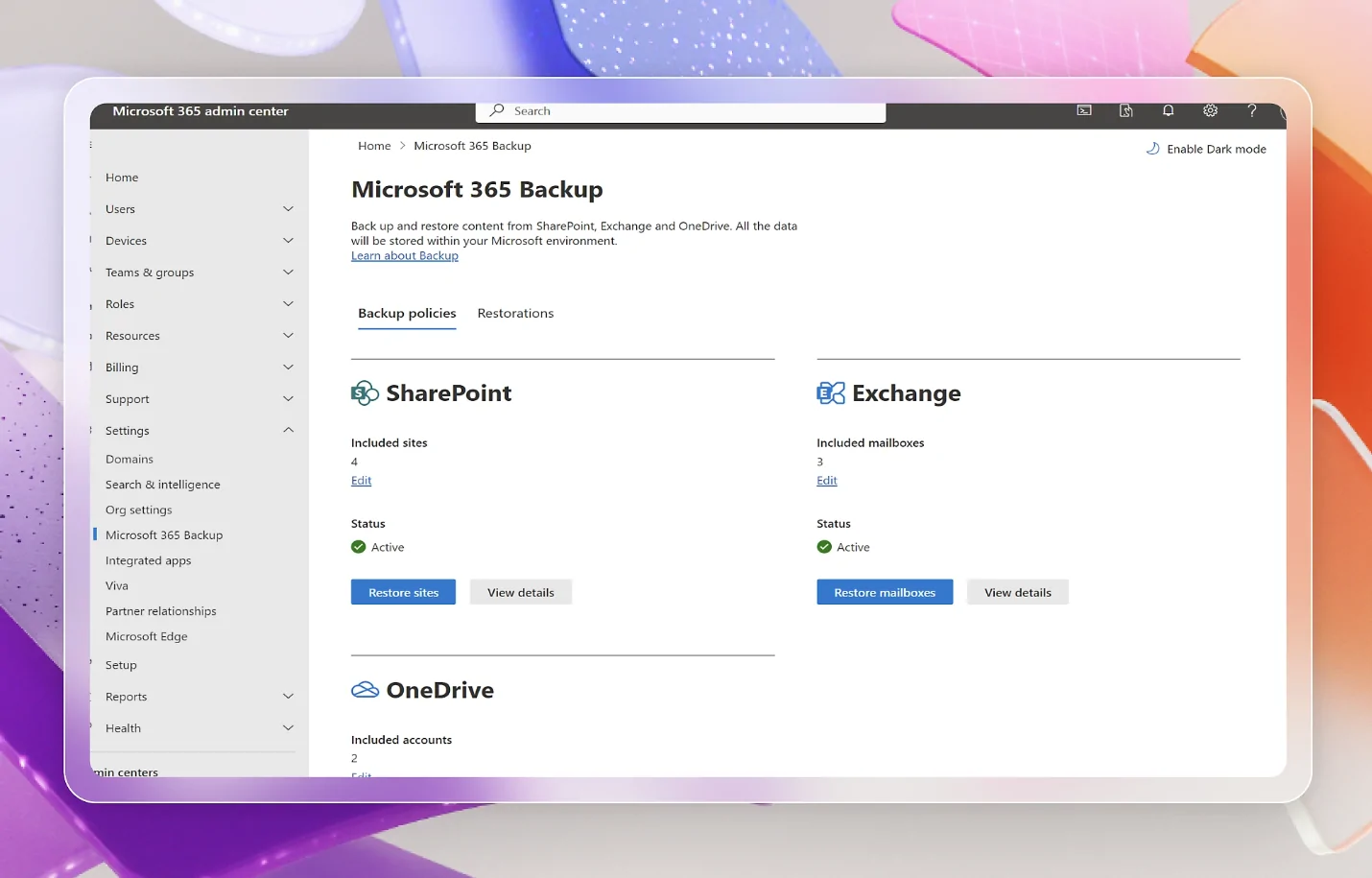The image size is (1372, 878).
Task: Open the notifications bell in the top bar
Action: click(1168, 110)
